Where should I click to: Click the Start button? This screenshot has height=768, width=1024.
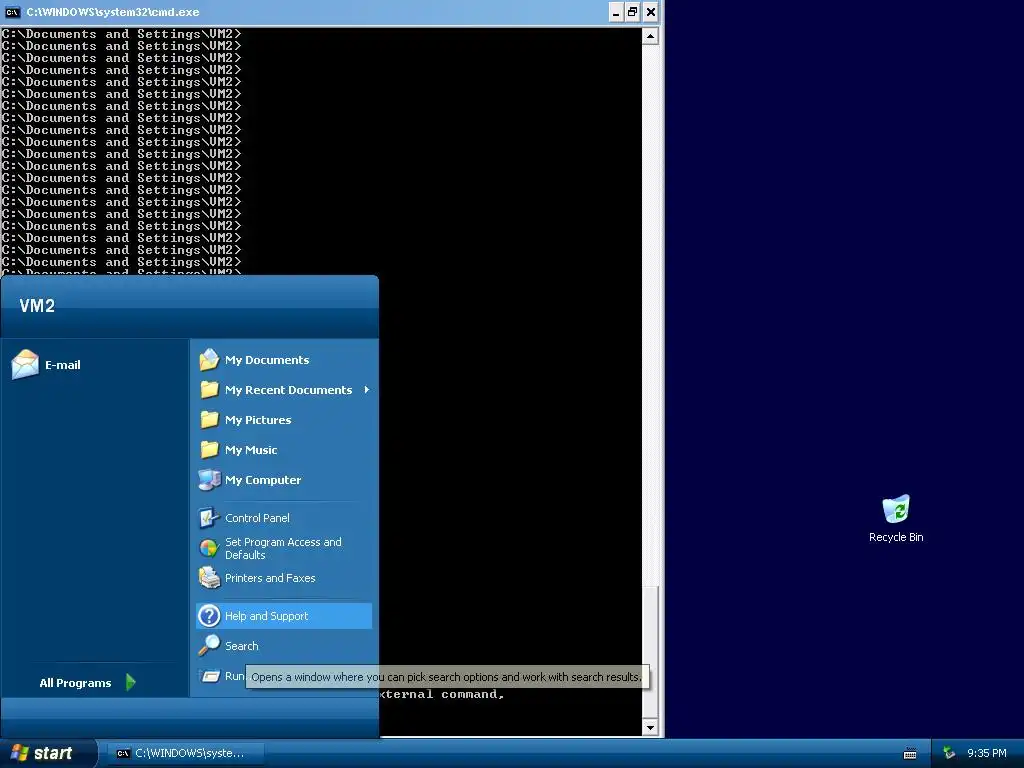tap(48, 754)
